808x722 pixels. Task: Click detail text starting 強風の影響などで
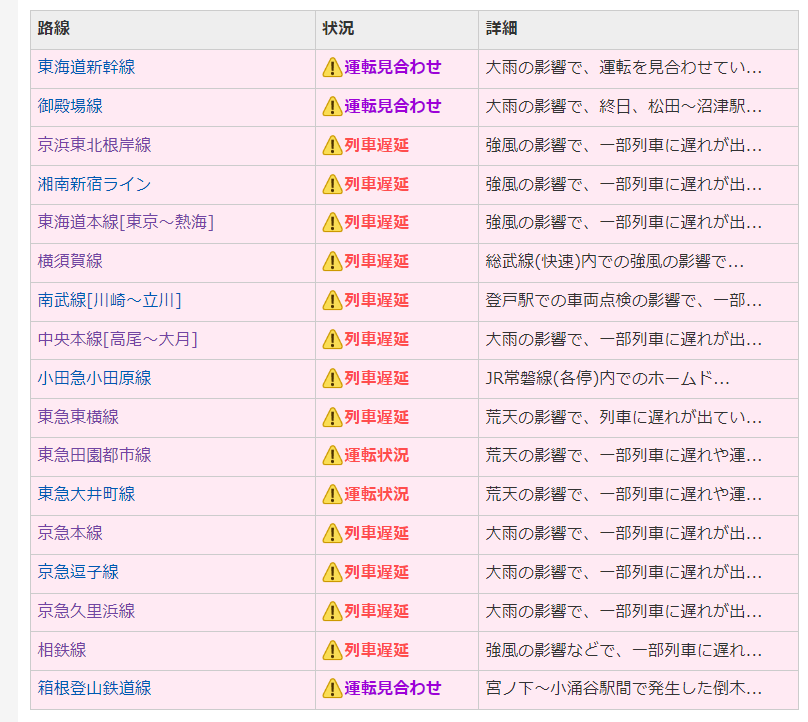tap(624, 650)
